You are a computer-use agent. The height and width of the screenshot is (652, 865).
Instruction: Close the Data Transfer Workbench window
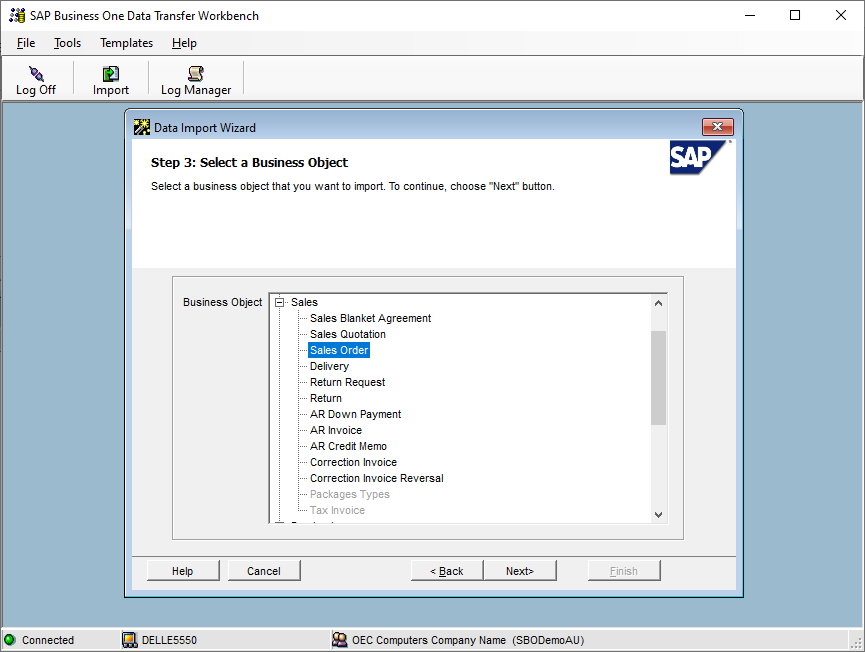[x=841, y=15]
